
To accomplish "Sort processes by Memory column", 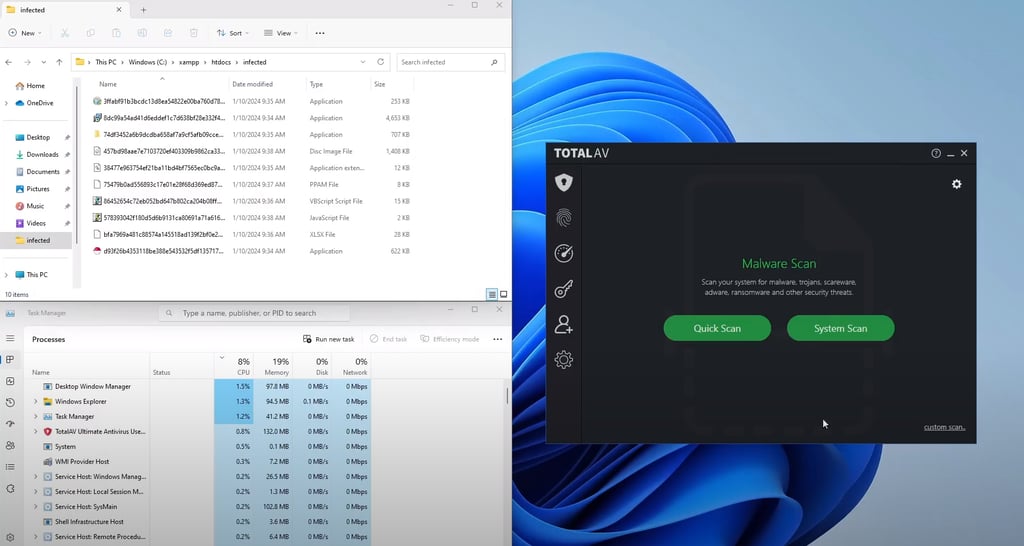I will click(273, 366).
